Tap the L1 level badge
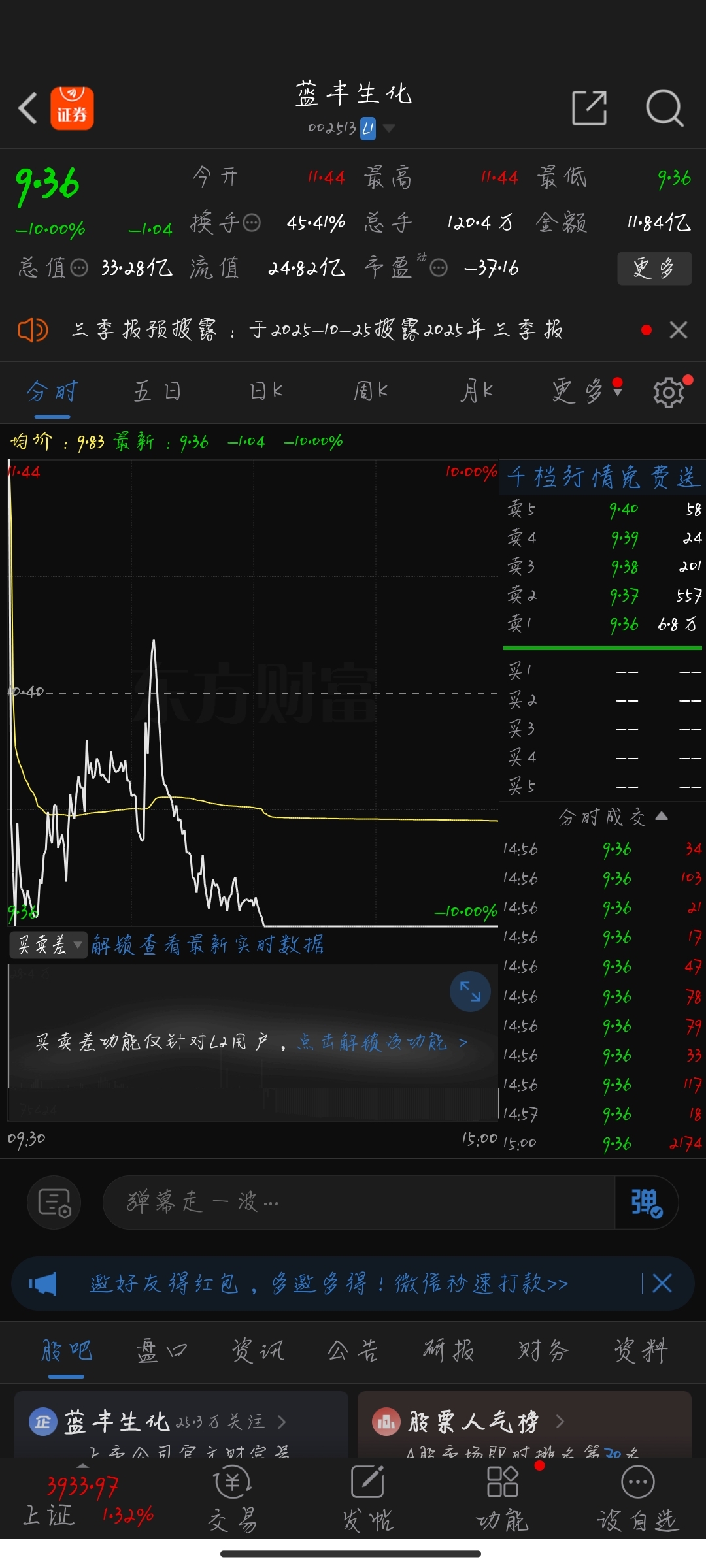Viewport: 706px width, 1568px height. pos(368,128)
